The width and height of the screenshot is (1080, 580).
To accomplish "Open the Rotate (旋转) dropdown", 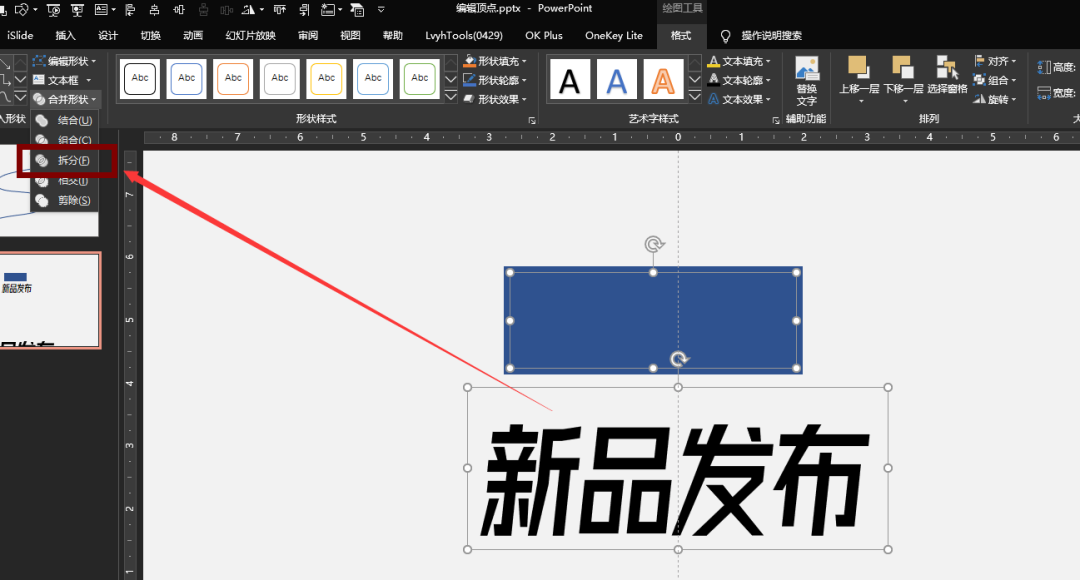I will point(995,99).
